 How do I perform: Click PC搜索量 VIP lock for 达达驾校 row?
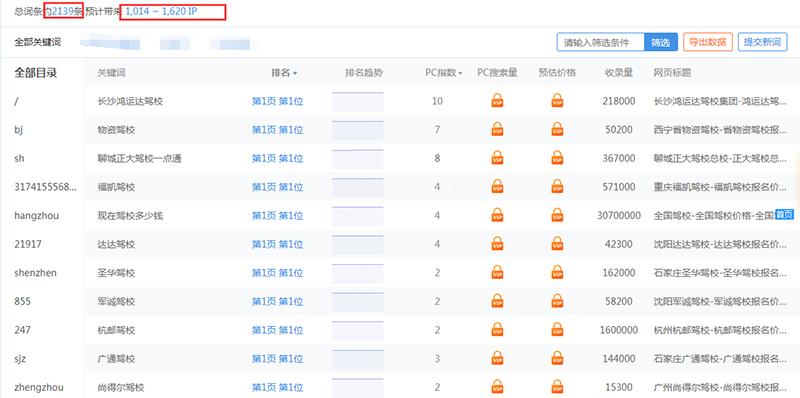(x=497, y=244)
